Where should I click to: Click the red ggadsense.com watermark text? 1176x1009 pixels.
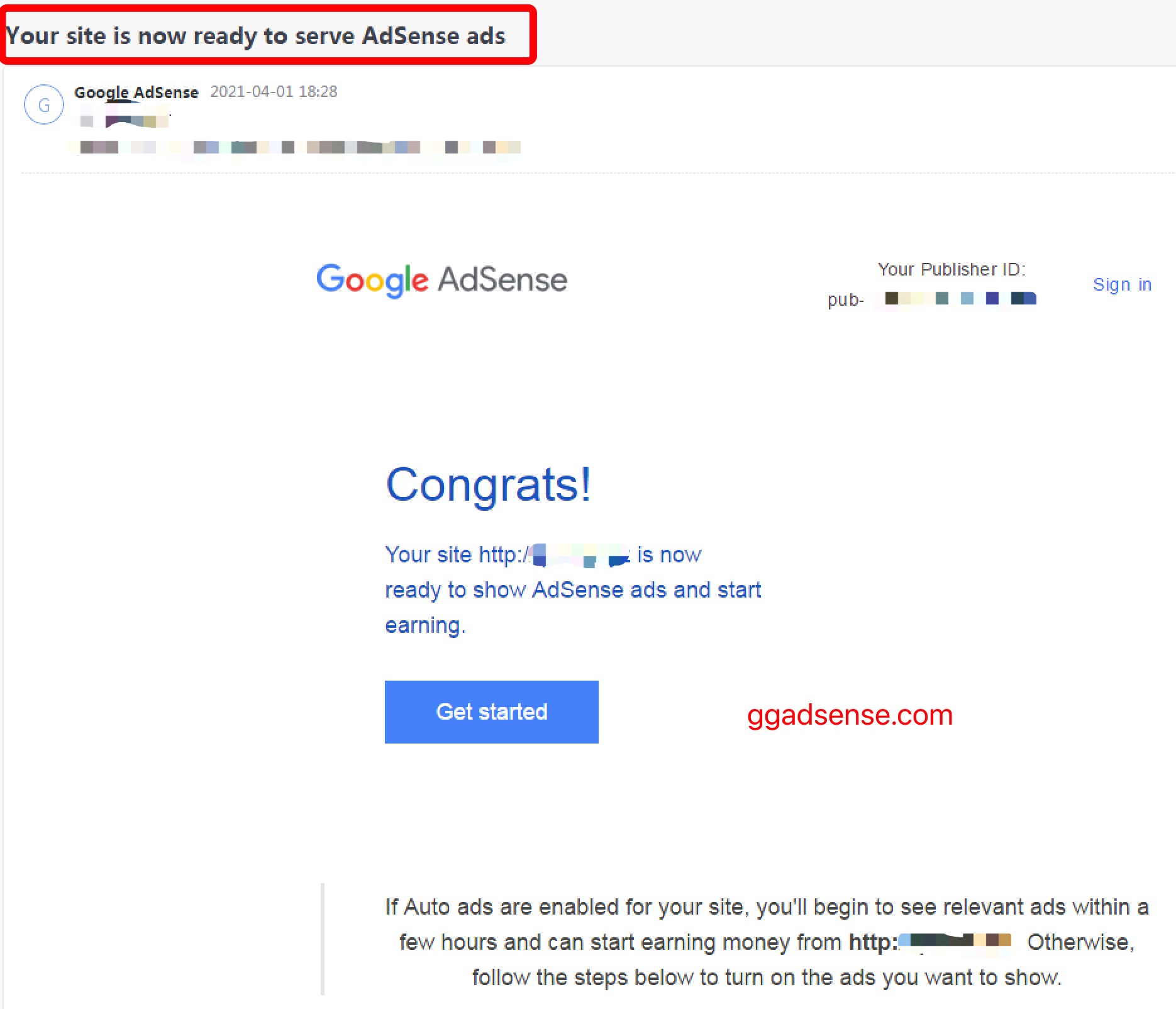click(850, 715)
